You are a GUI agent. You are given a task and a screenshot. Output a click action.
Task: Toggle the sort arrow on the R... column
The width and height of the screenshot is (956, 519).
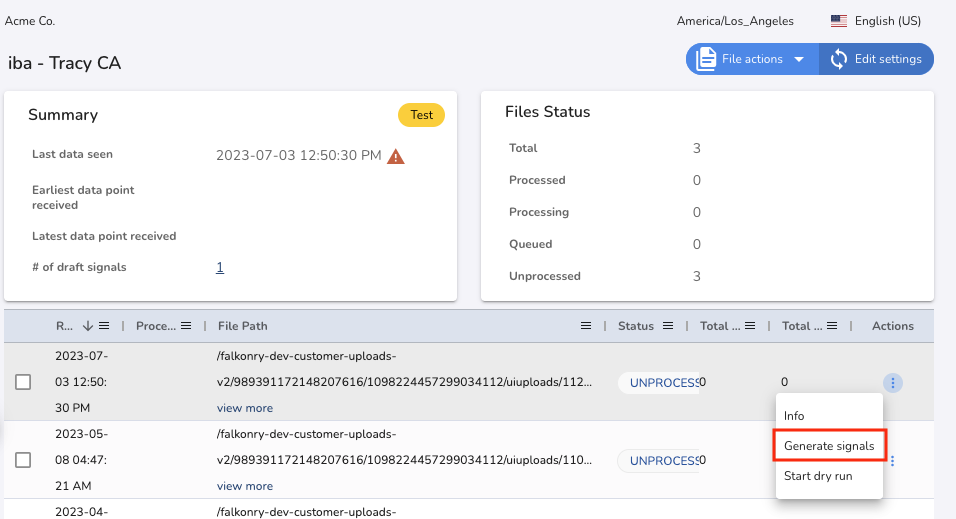pos(88,326)
